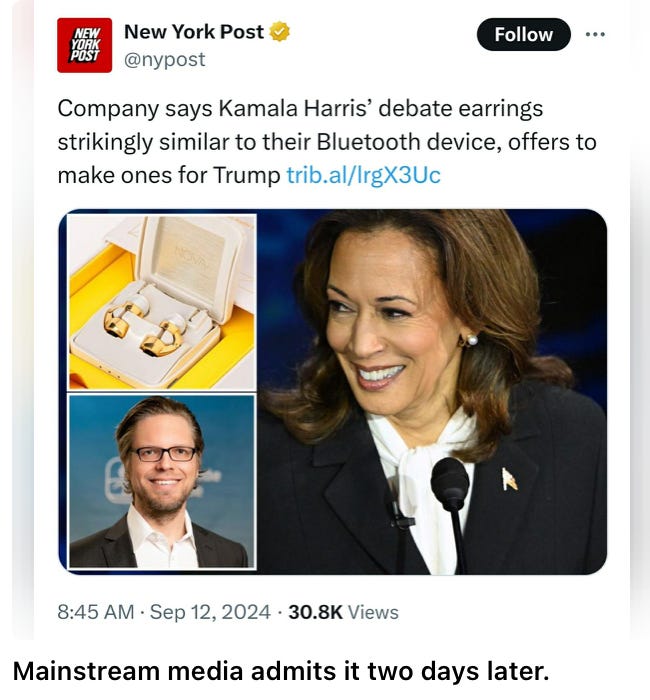The width and height of the screenshot is (650, 700).
Task: Open the 30.8K Views count
Action: point(343,612)
